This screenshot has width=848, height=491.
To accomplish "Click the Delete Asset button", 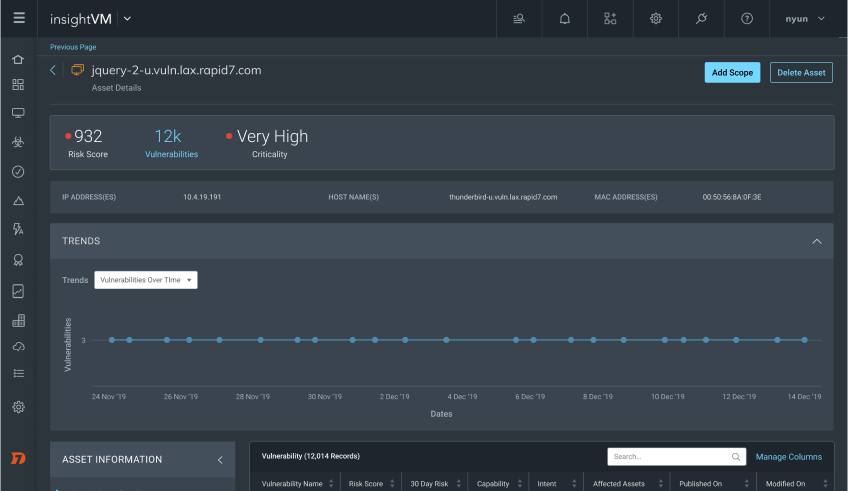I will [x=801, y=72].
